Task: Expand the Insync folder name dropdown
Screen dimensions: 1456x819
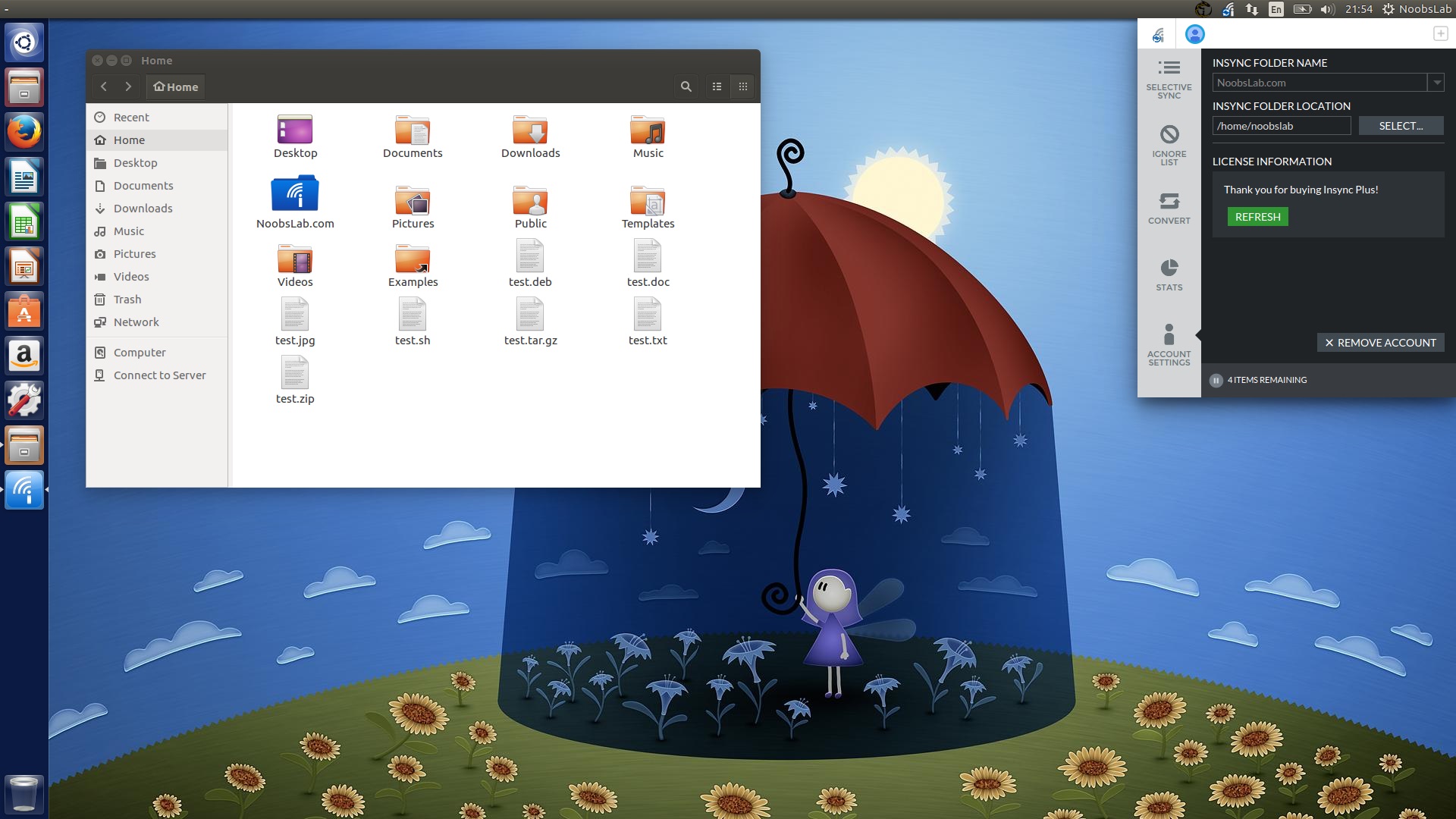Action: coord(1437,83)
